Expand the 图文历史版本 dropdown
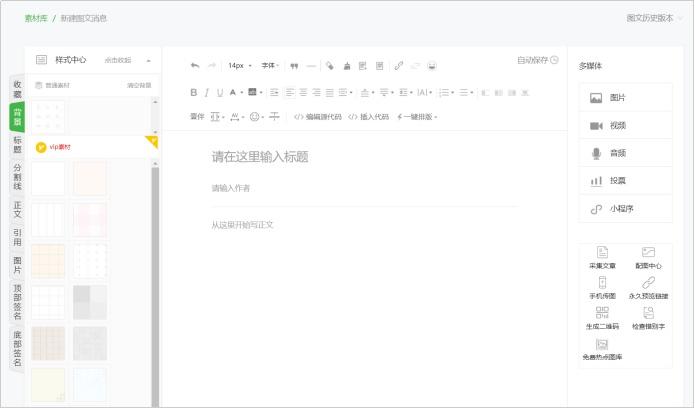The image size is (695, 409). click(x=655, y=18)
